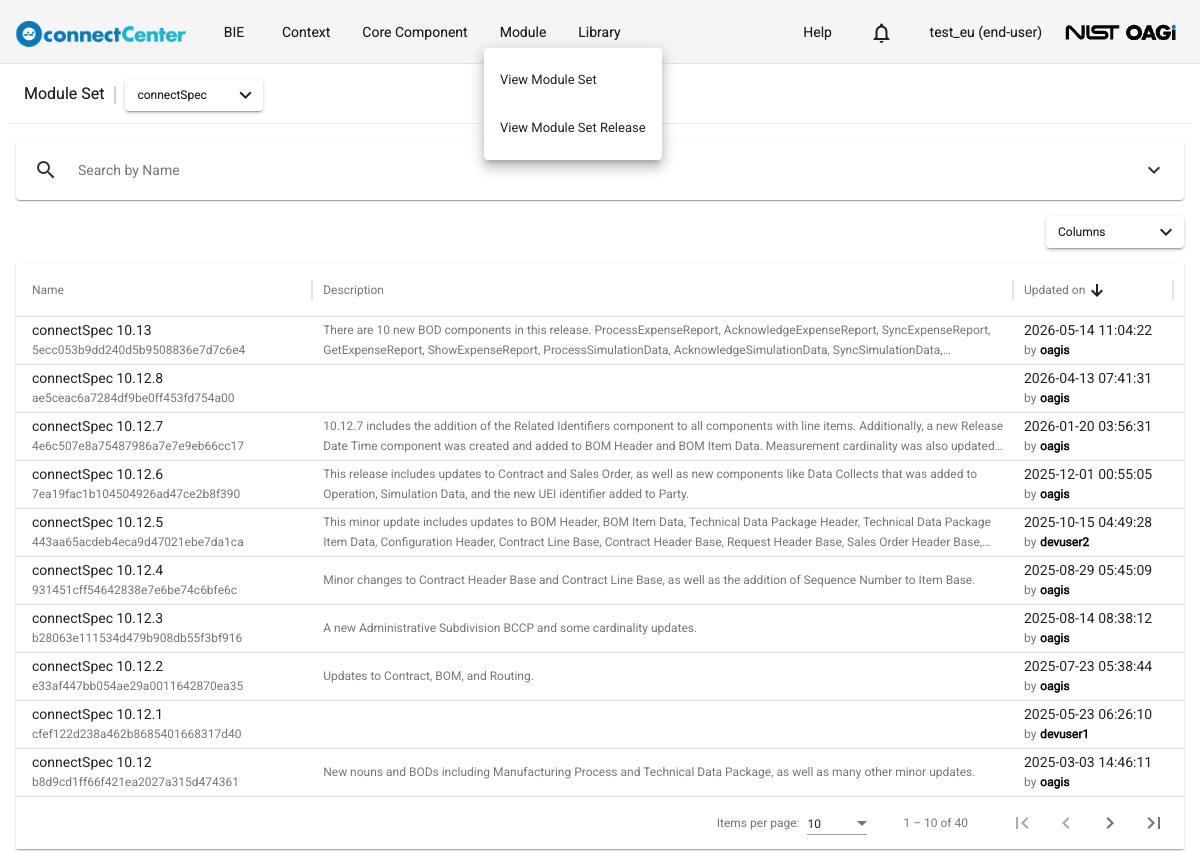Screen dimensions: 1200x852
Task: Open the connectSpec module set dropdown
Action: pos(194,95)
